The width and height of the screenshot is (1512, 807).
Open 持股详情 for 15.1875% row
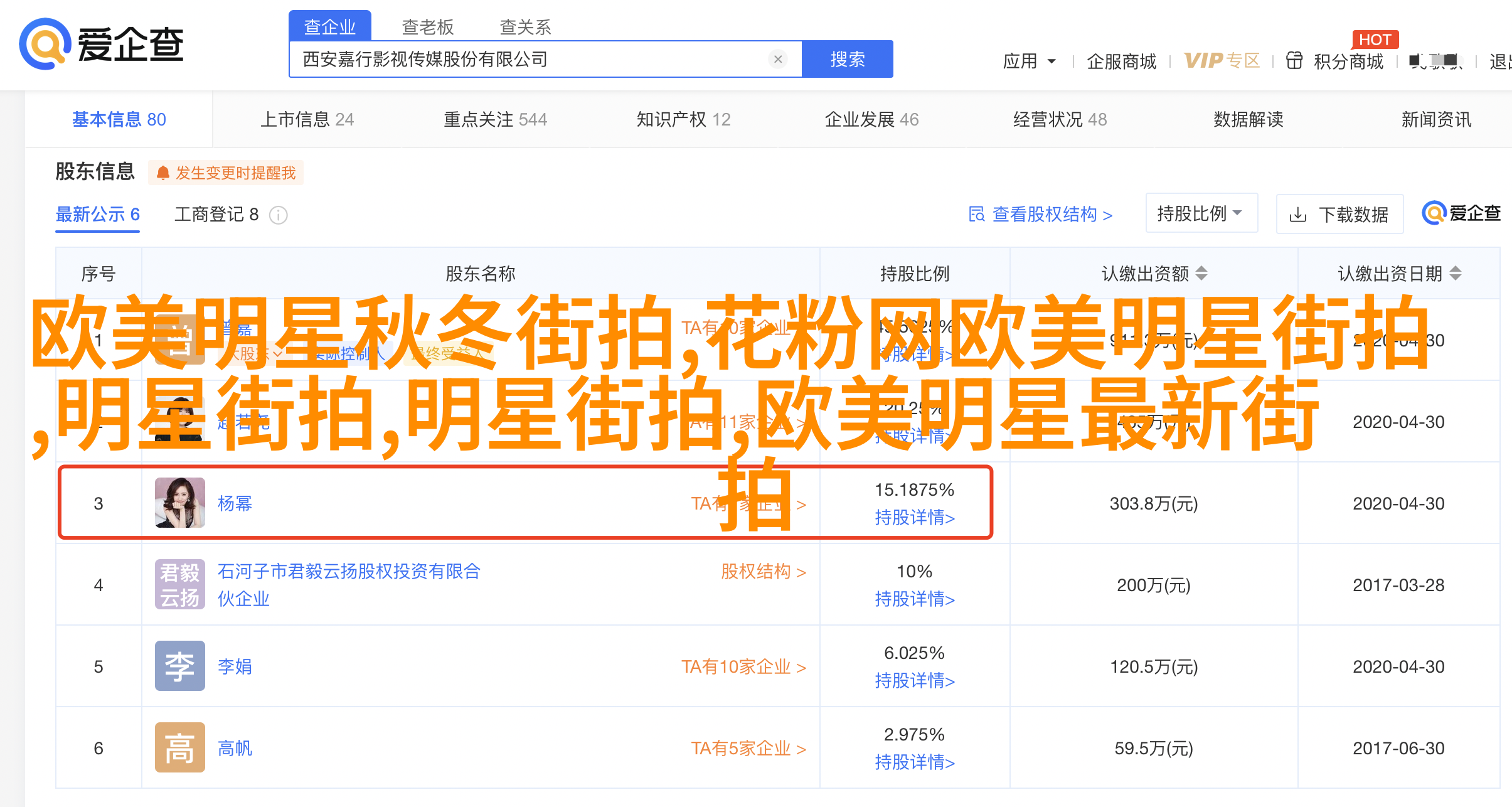(x=915, y=518)
